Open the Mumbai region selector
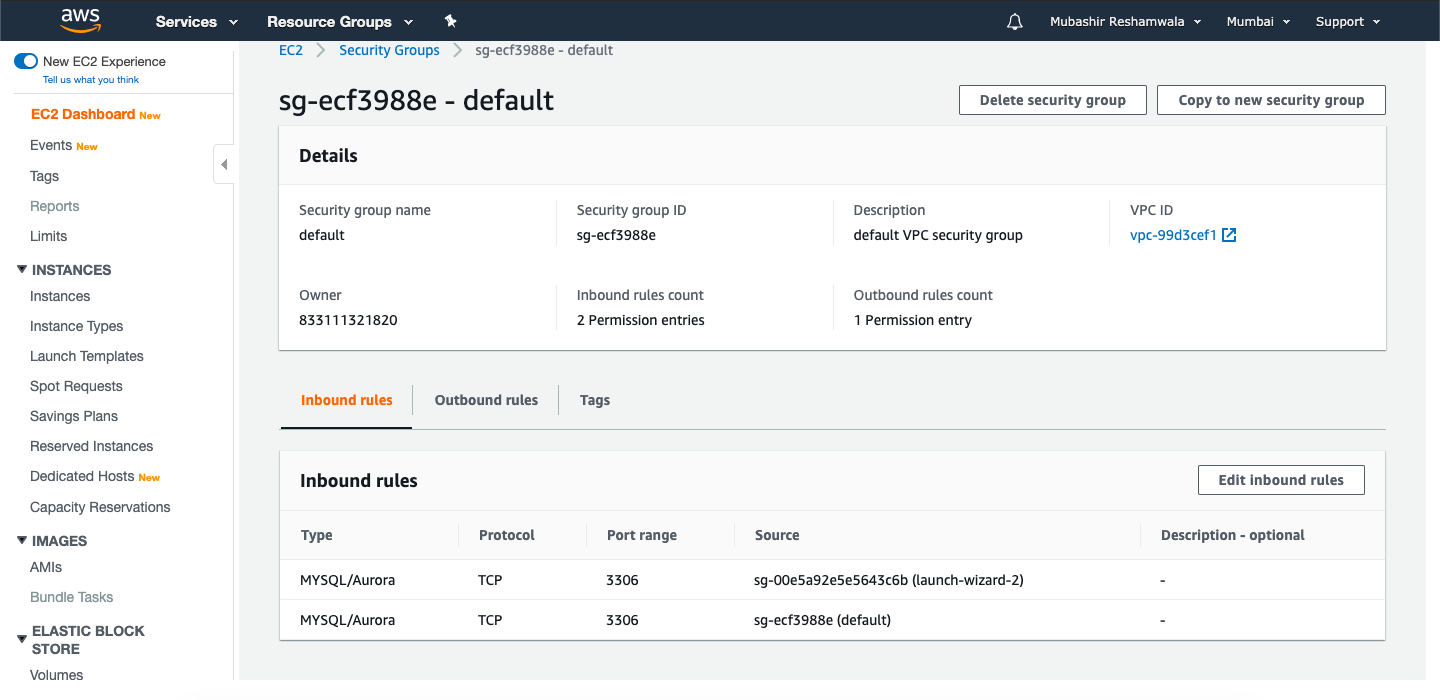The width and height of the screenshot is (1440, 700). pos(1258,21)
